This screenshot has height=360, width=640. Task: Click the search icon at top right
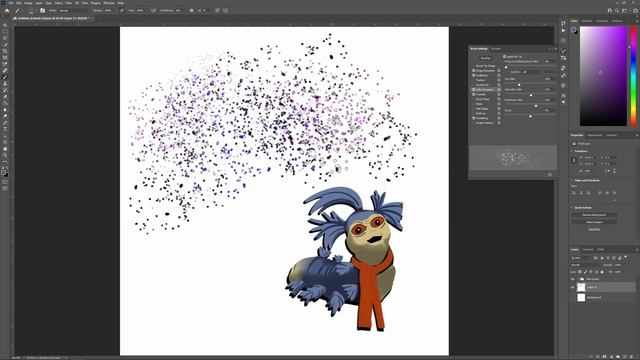click(617, 11)
